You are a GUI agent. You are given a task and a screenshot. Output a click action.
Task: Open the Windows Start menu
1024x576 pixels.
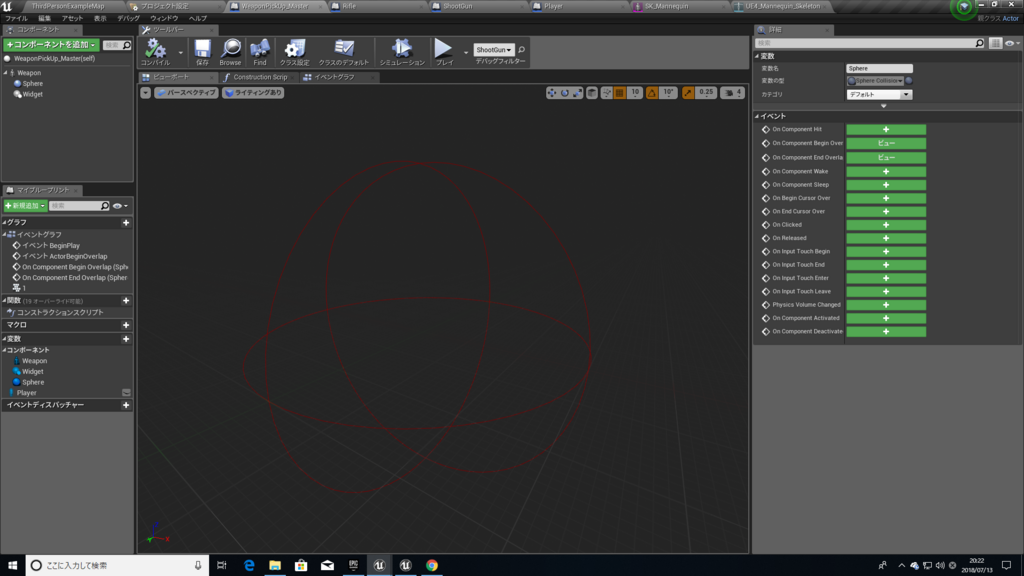click(x=12, y=566)
